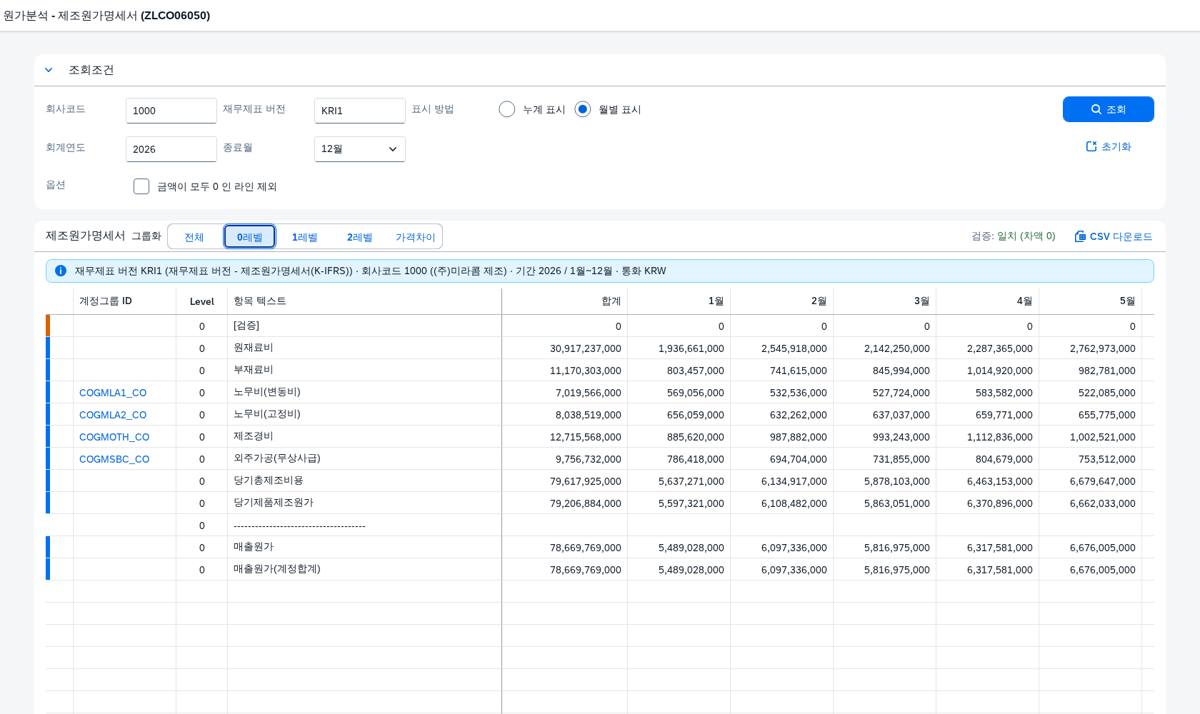Click the 조회 search button
This screenshot has height=714, width=1200.
coord(1108,109)
